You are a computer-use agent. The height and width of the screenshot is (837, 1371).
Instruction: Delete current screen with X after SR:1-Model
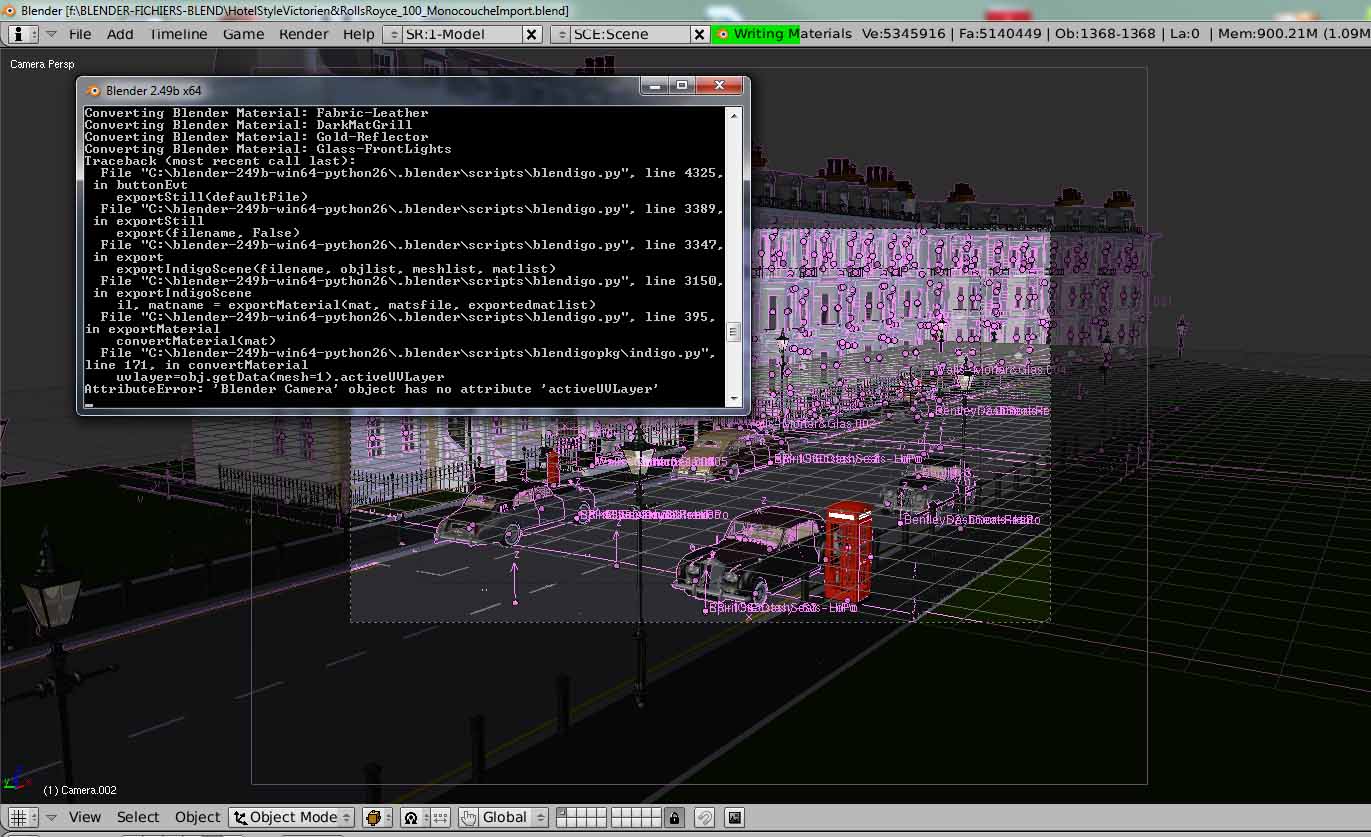532,34
